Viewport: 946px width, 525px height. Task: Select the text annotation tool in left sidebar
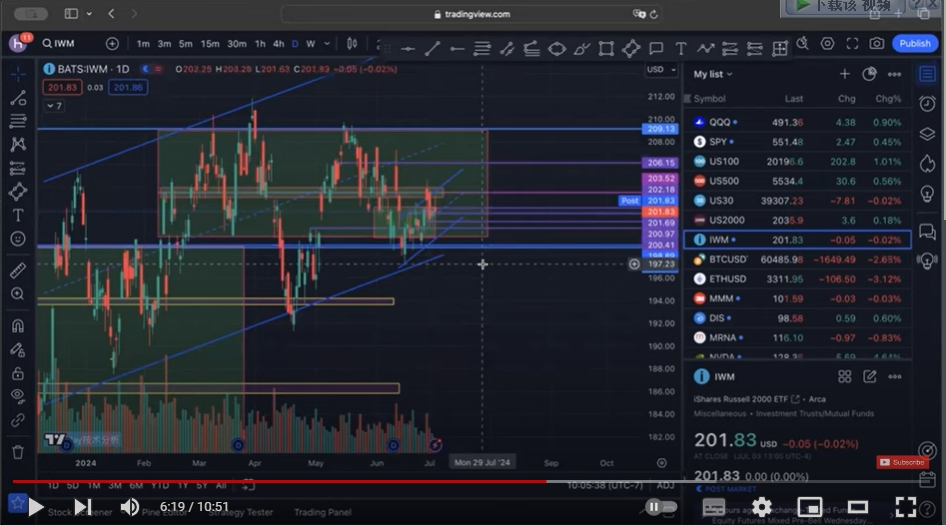pyautogui.click(x=18, y=215)
